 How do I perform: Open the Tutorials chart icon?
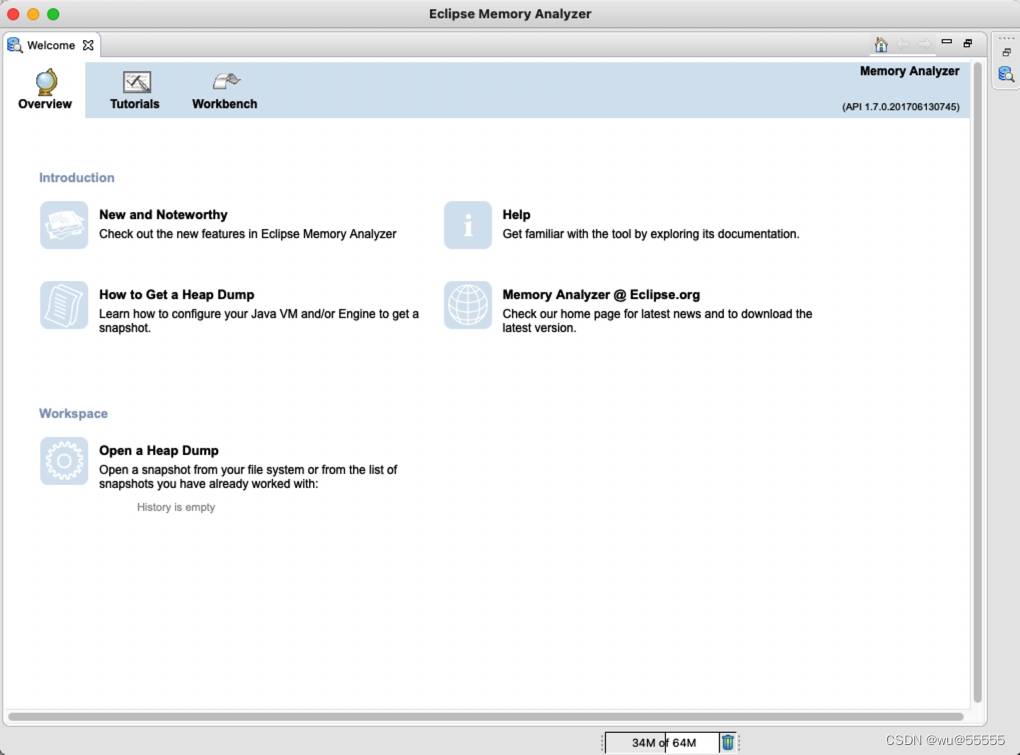137,82
